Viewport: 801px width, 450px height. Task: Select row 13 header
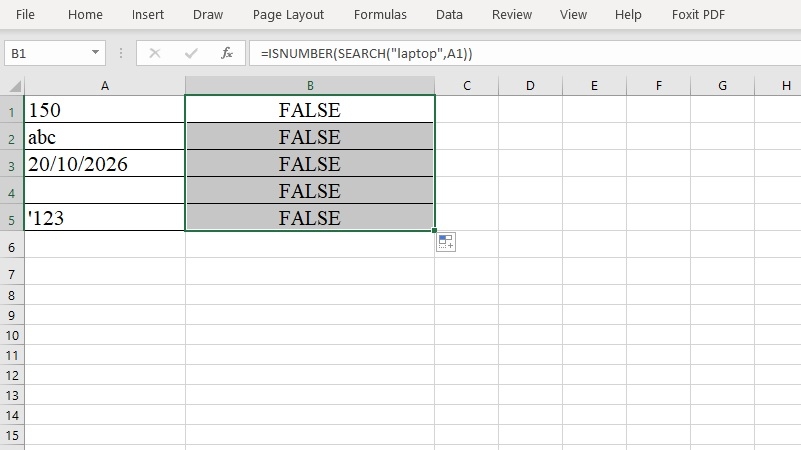12,395
